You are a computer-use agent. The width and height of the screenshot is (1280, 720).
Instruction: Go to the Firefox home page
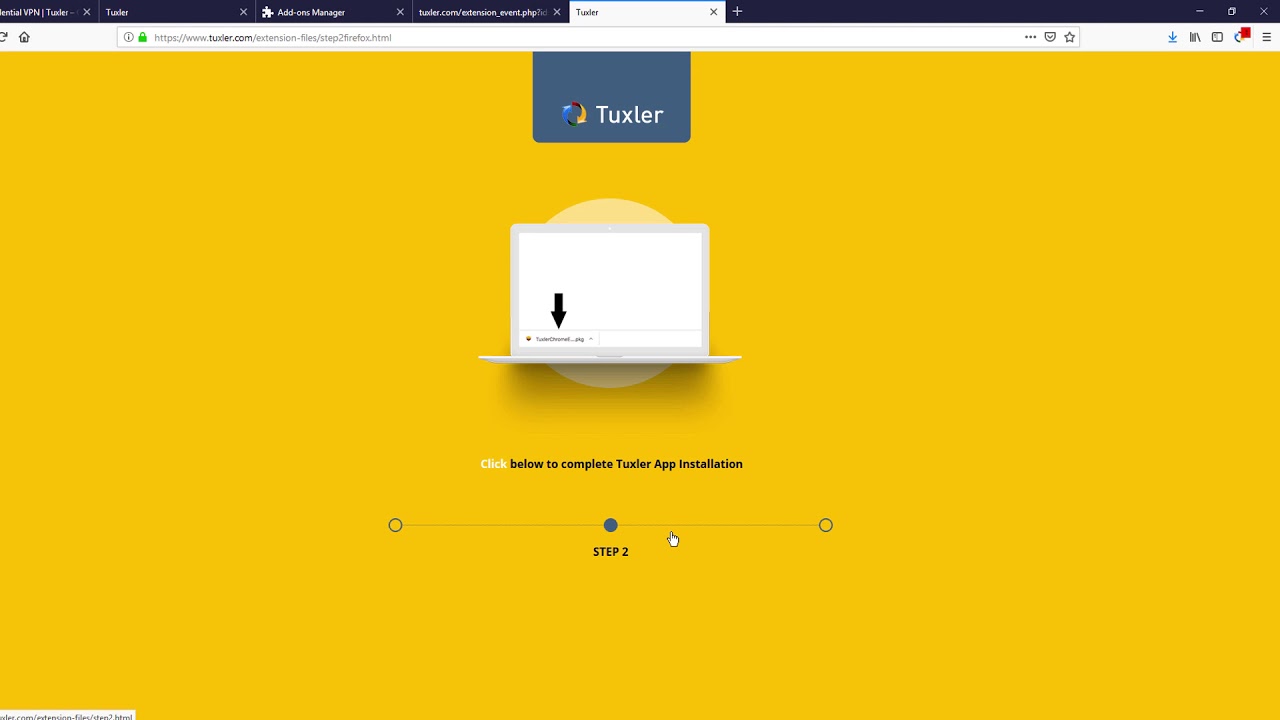[x=24, y=37]
